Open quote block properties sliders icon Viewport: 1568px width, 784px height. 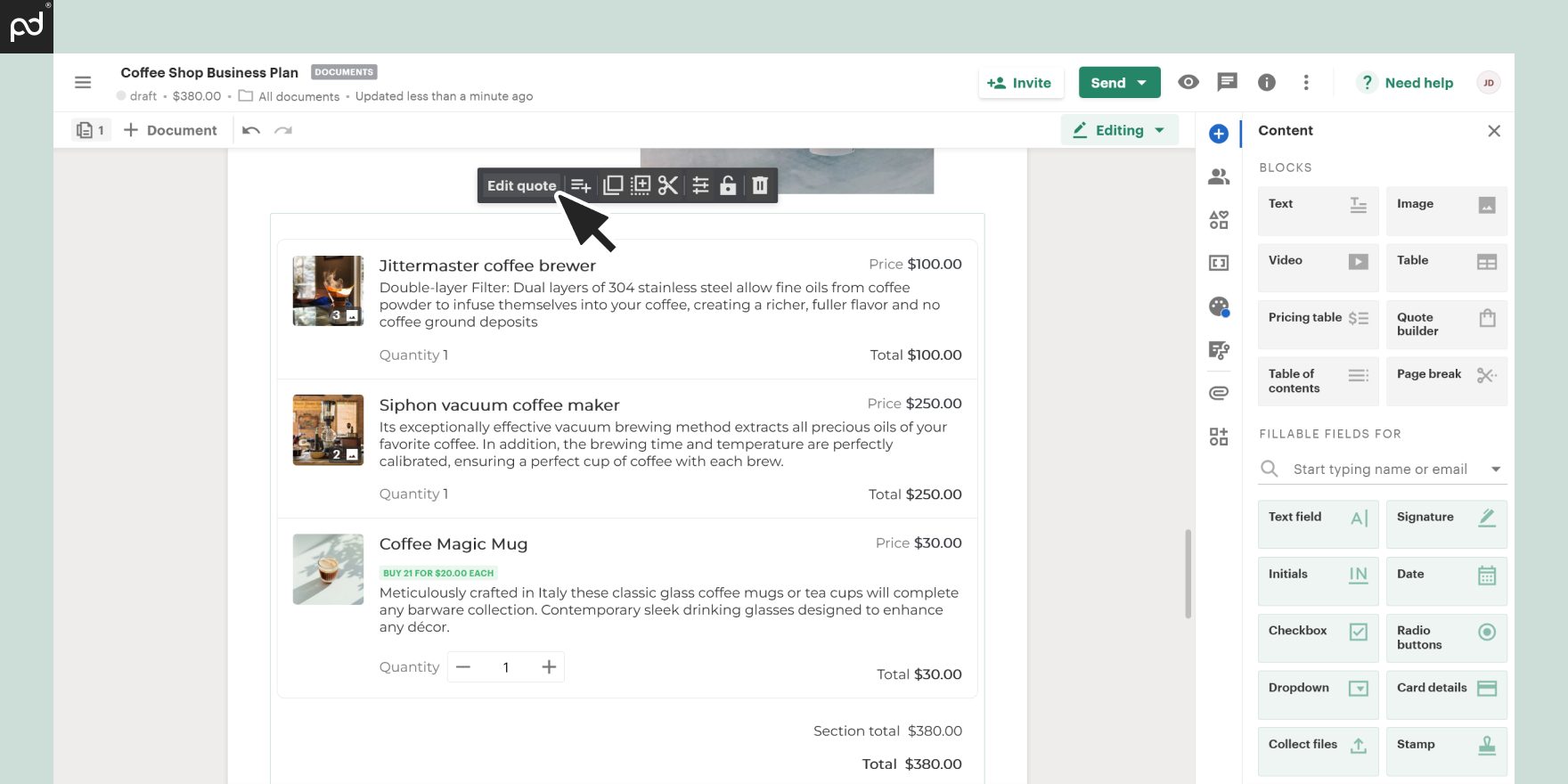coord(701,185)
